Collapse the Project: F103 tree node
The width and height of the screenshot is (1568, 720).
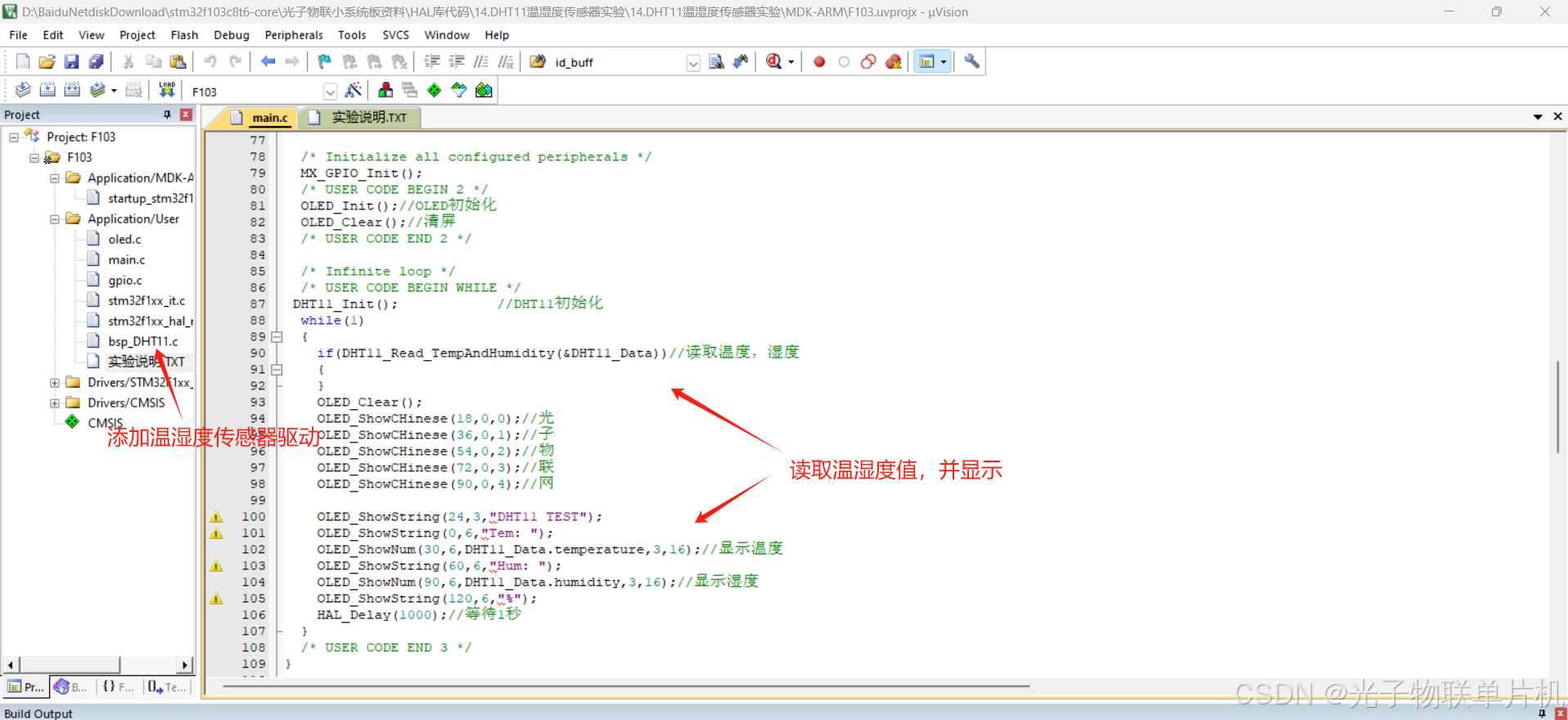(x=14, y=137)
